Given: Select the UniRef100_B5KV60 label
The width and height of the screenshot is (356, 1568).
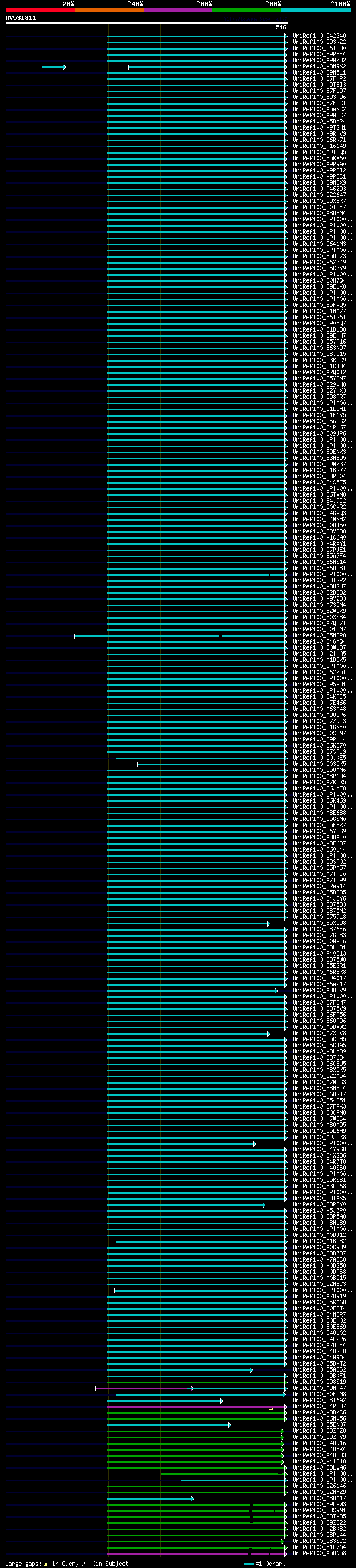Looking at the screenshot, I should coord(319,159).
